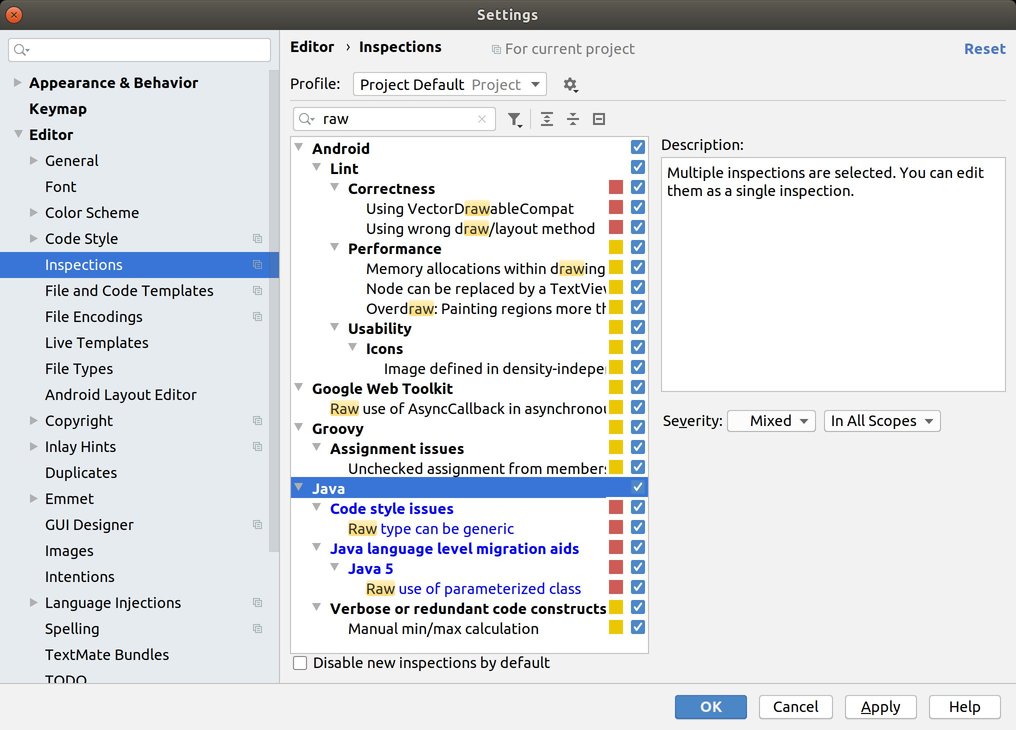The height and width of the screenshot is (730, 1016).
Task: Click the copy icon next to Code Style
Action: click(x=257, y=239)
